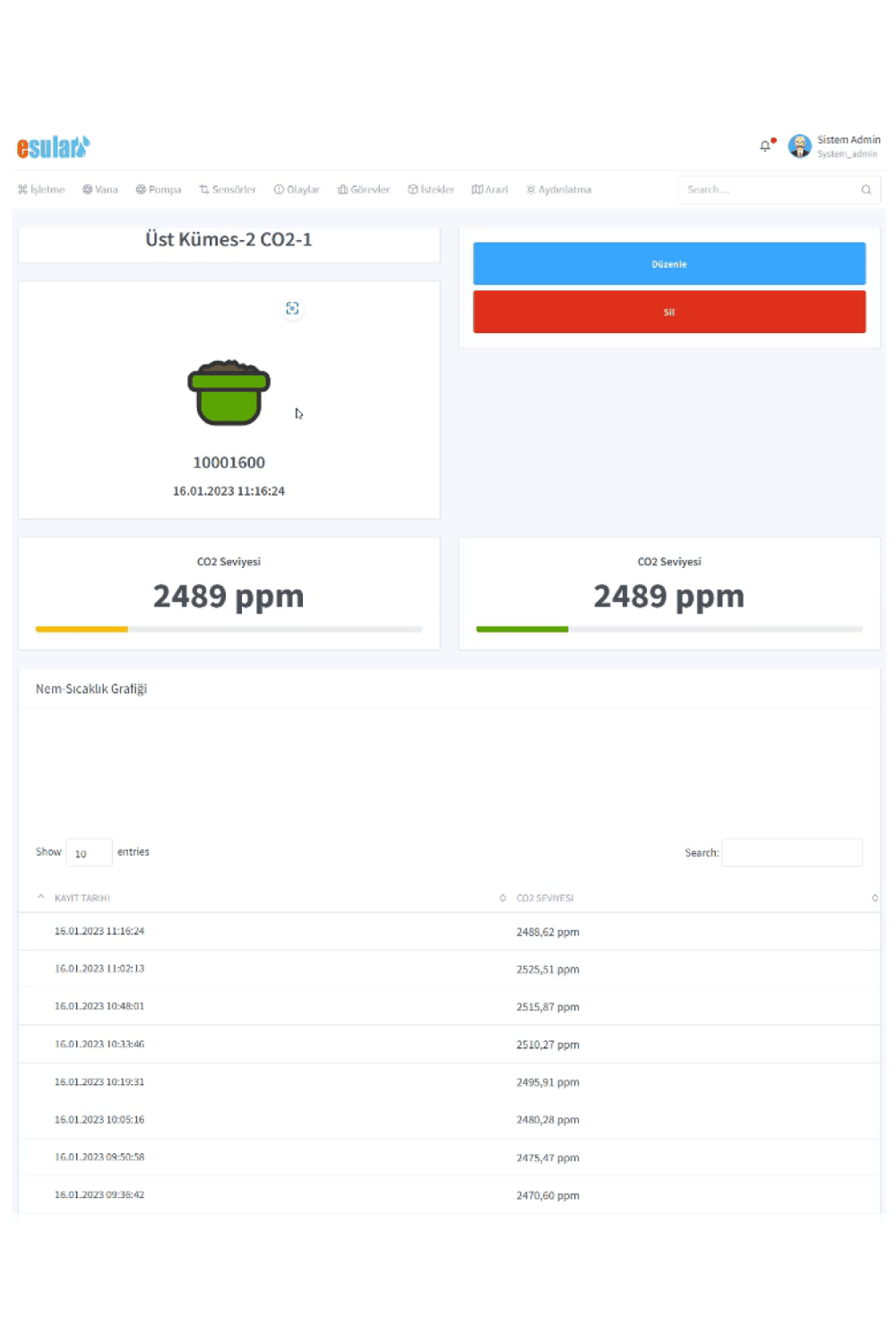The image size is (896, 1344).
Task: Click the notification bell with red dot
Action: [766, 145]
